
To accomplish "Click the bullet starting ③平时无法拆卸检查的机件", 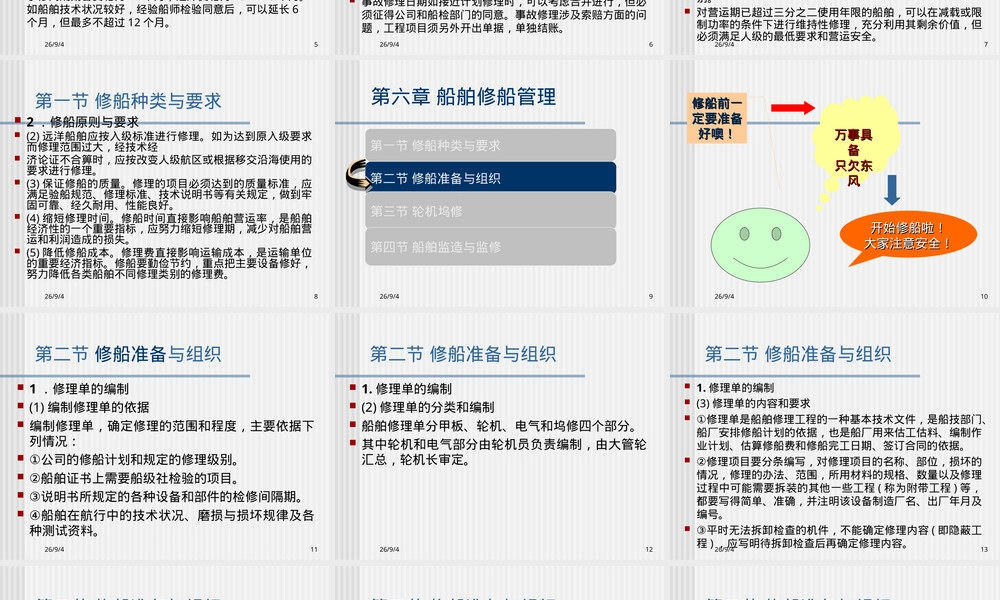I will tap(839, 537).
